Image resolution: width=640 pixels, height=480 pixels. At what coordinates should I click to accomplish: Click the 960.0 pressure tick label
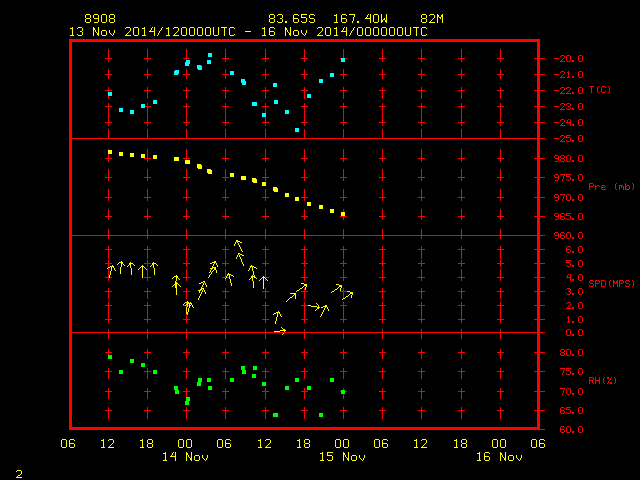click(x=569, y=236)
